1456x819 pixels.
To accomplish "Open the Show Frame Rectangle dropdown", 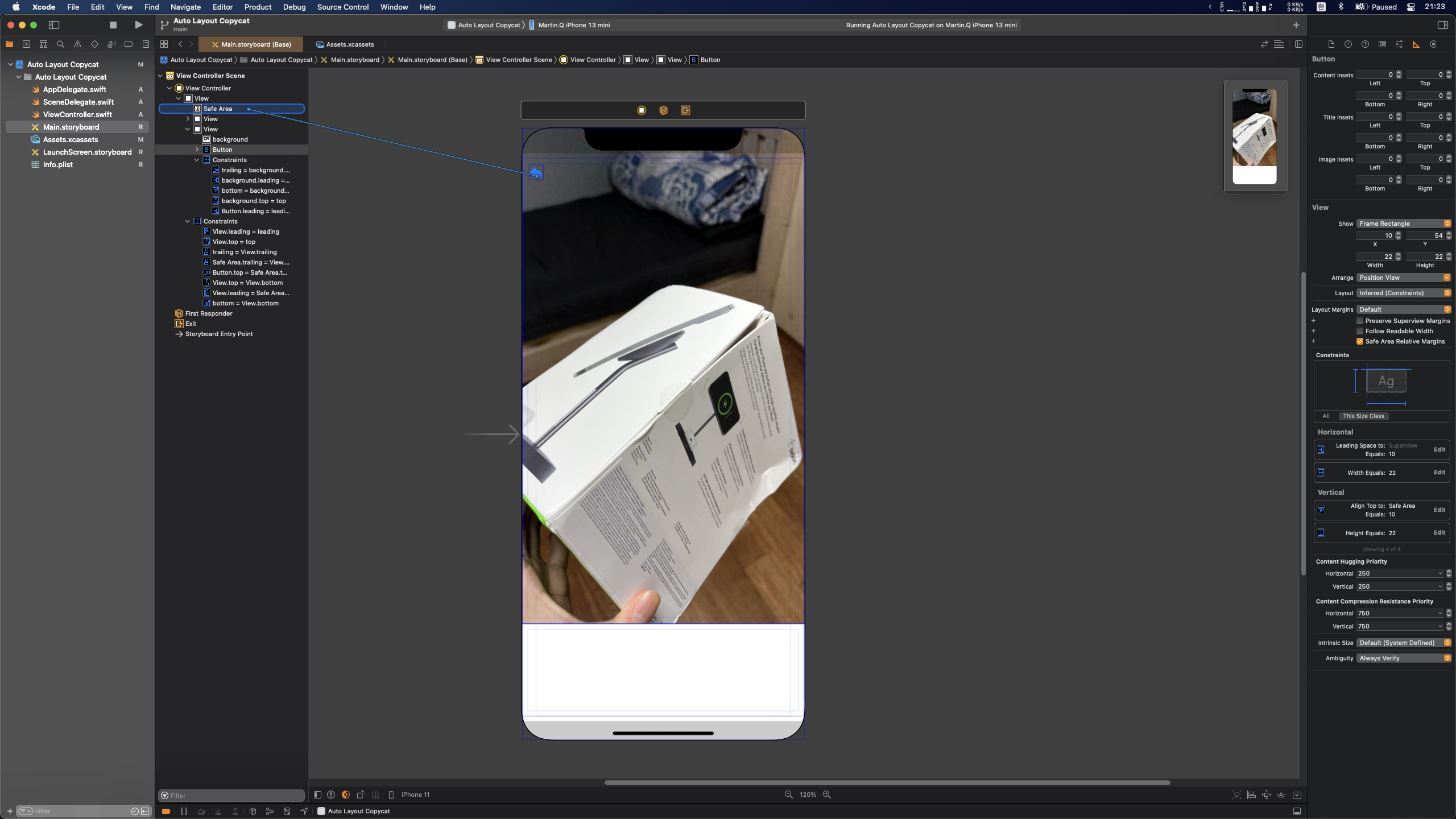I will point(1404,224).
